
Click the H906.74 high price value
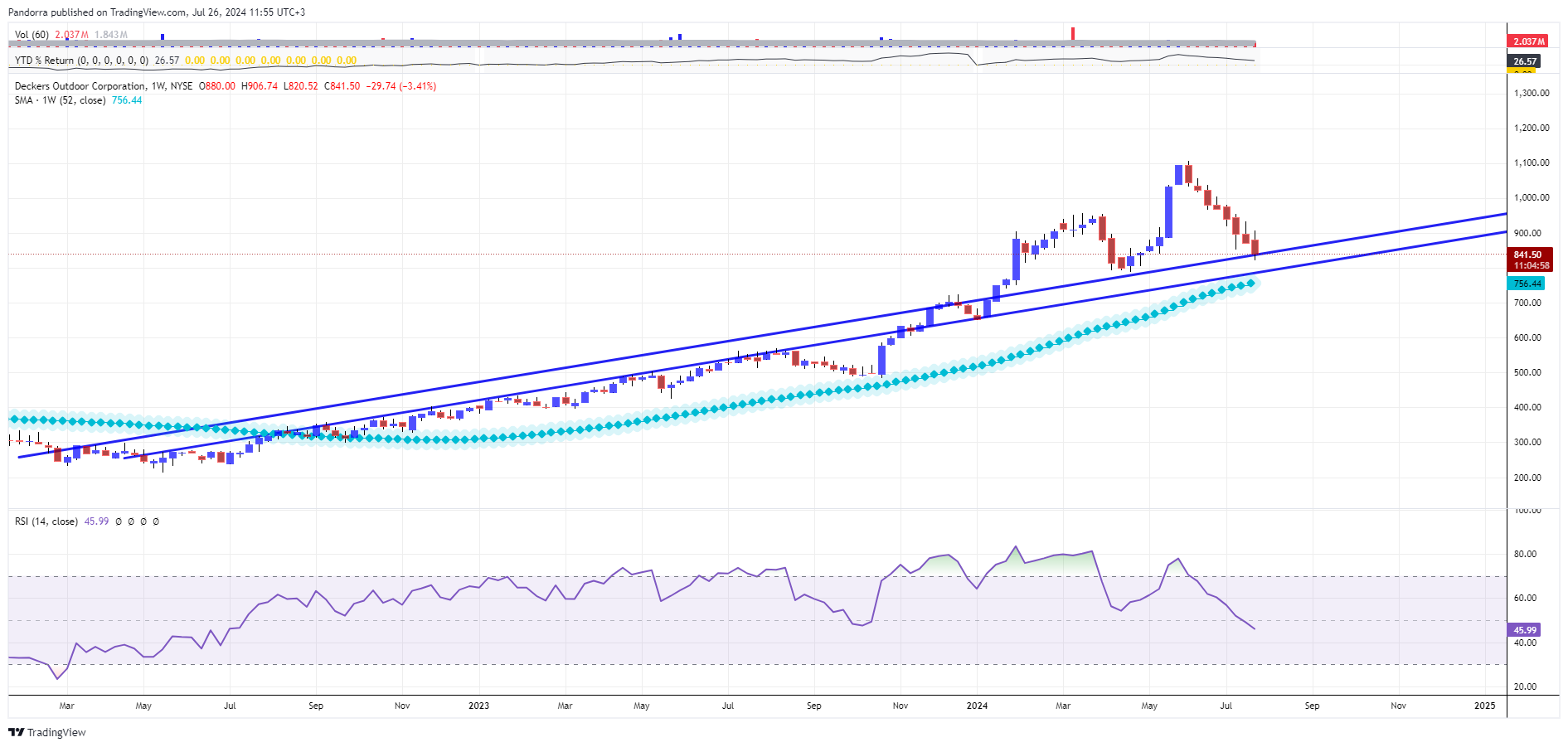pos(260,86)
